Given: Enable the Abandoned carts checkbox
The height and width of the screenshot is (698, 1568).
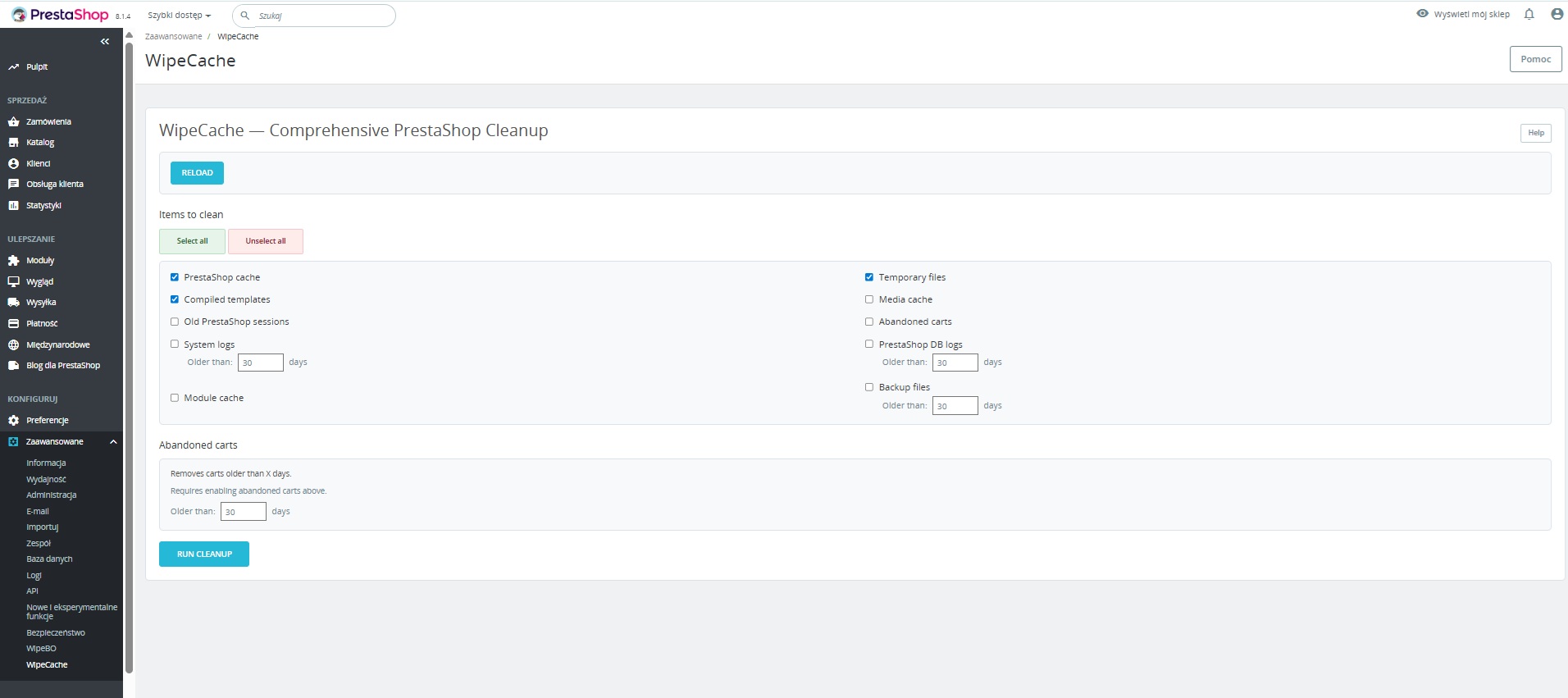Looking at the screenshot, I should [869, 322].
